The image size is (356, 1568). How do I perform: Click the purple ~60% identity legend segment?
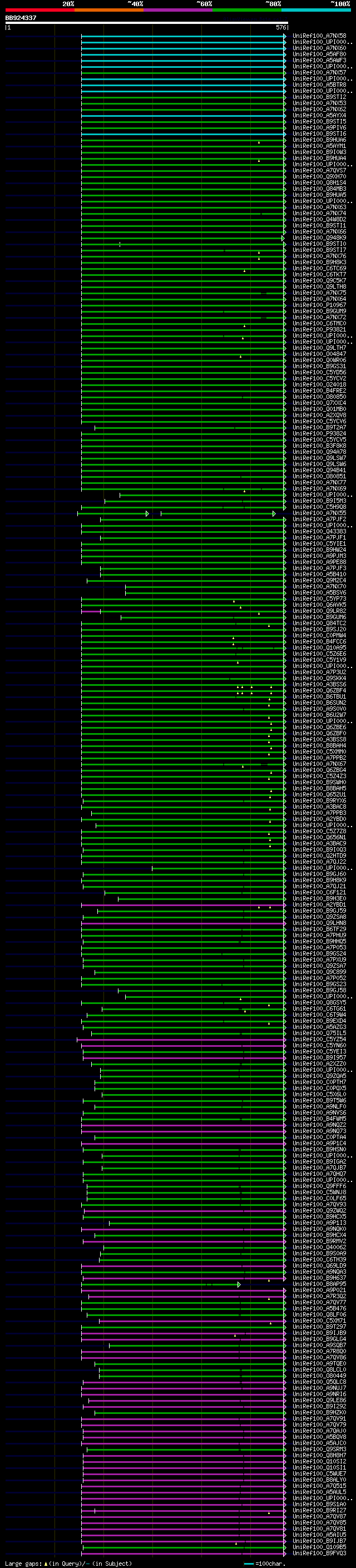click(179, 10)
